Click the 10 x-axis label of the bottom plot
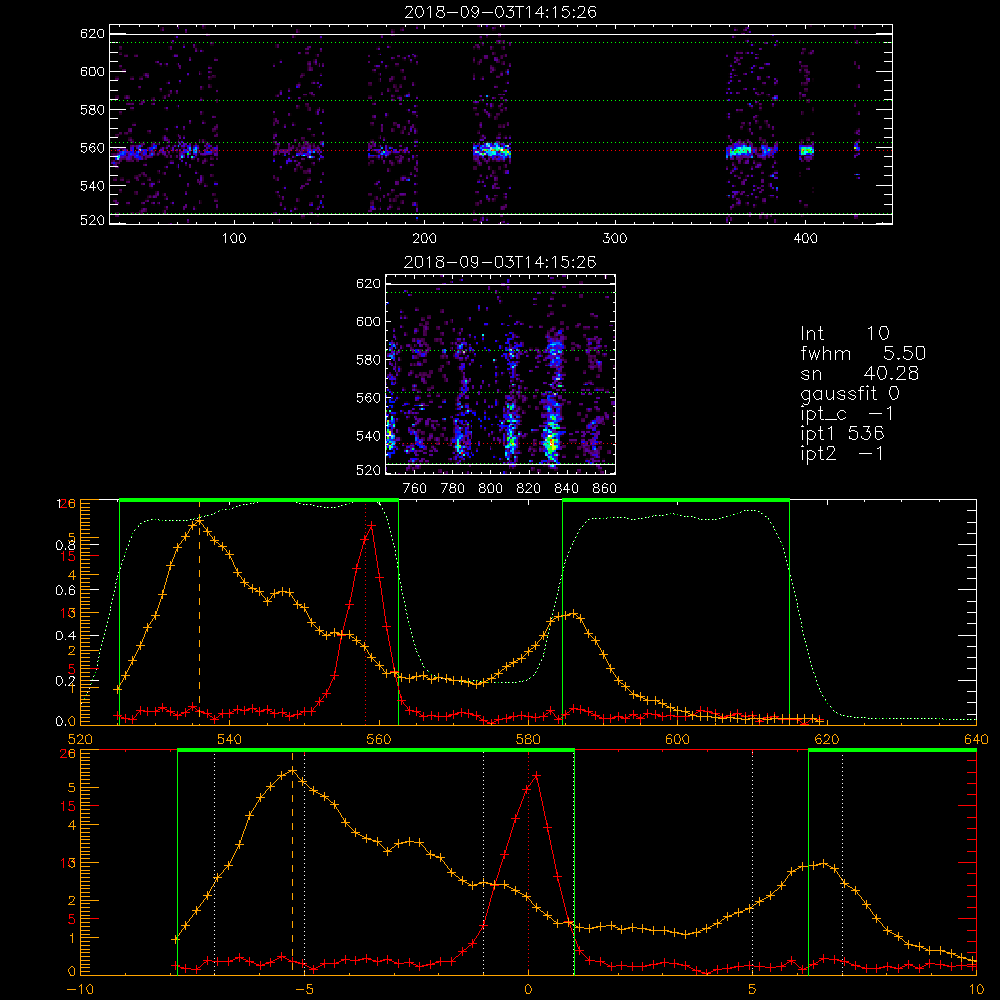 (x=976, y=990)
